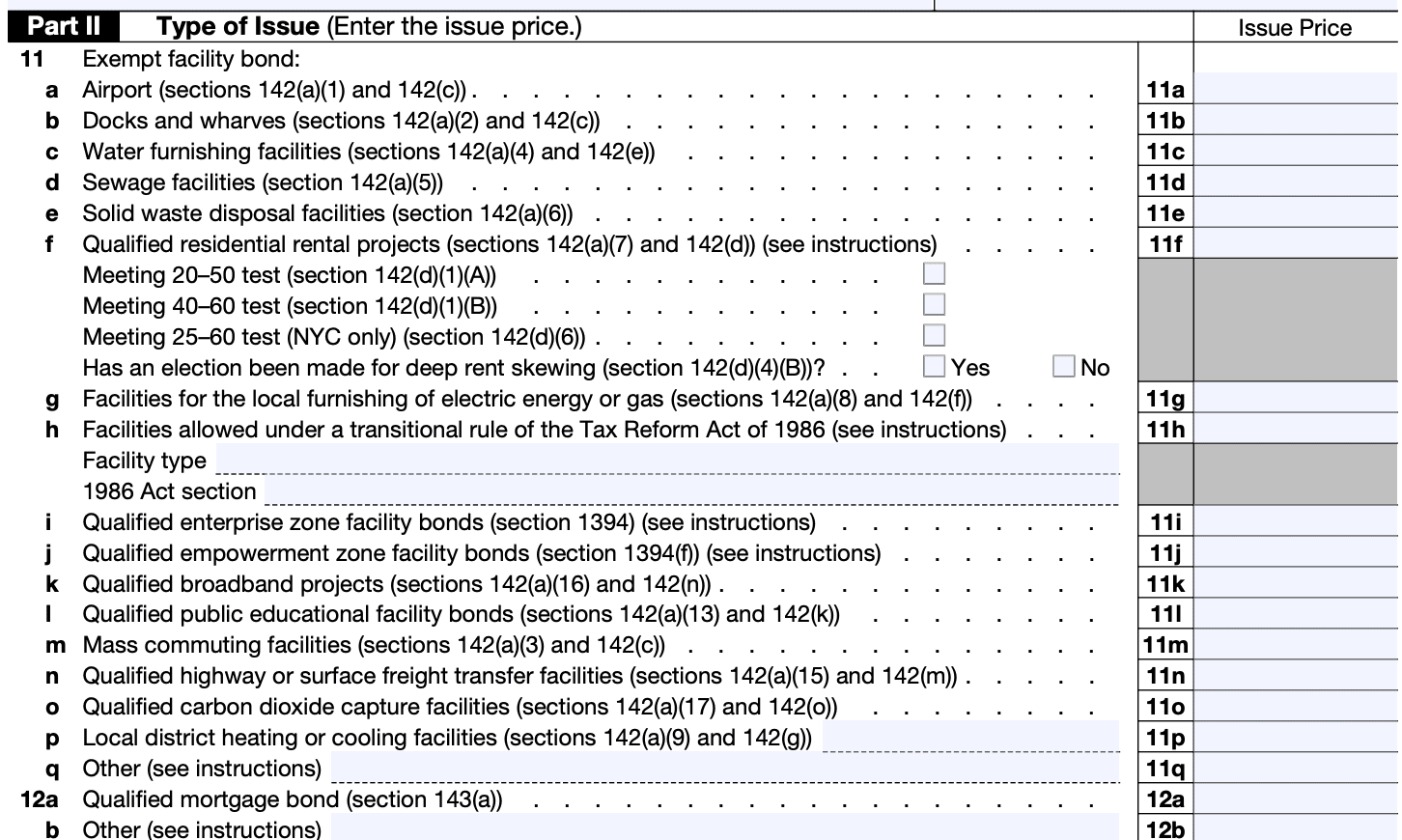Viewport: 1402px width, 840px height.
Task: Click the 12b Other description text field
Action: click(x=724, y=827)
